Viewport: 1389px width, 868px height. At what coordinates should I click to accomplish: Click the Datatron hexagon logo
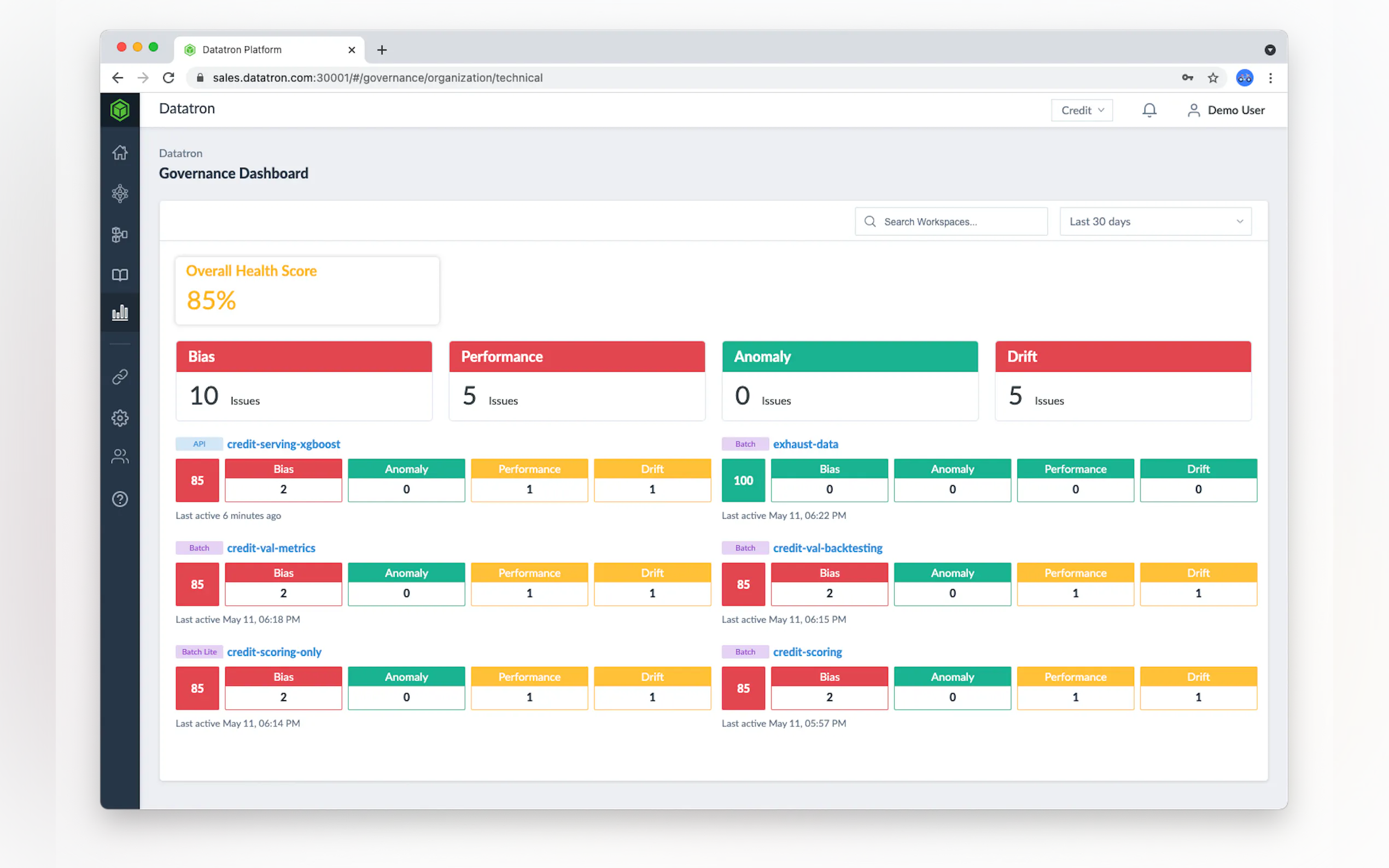coord(119,110)
